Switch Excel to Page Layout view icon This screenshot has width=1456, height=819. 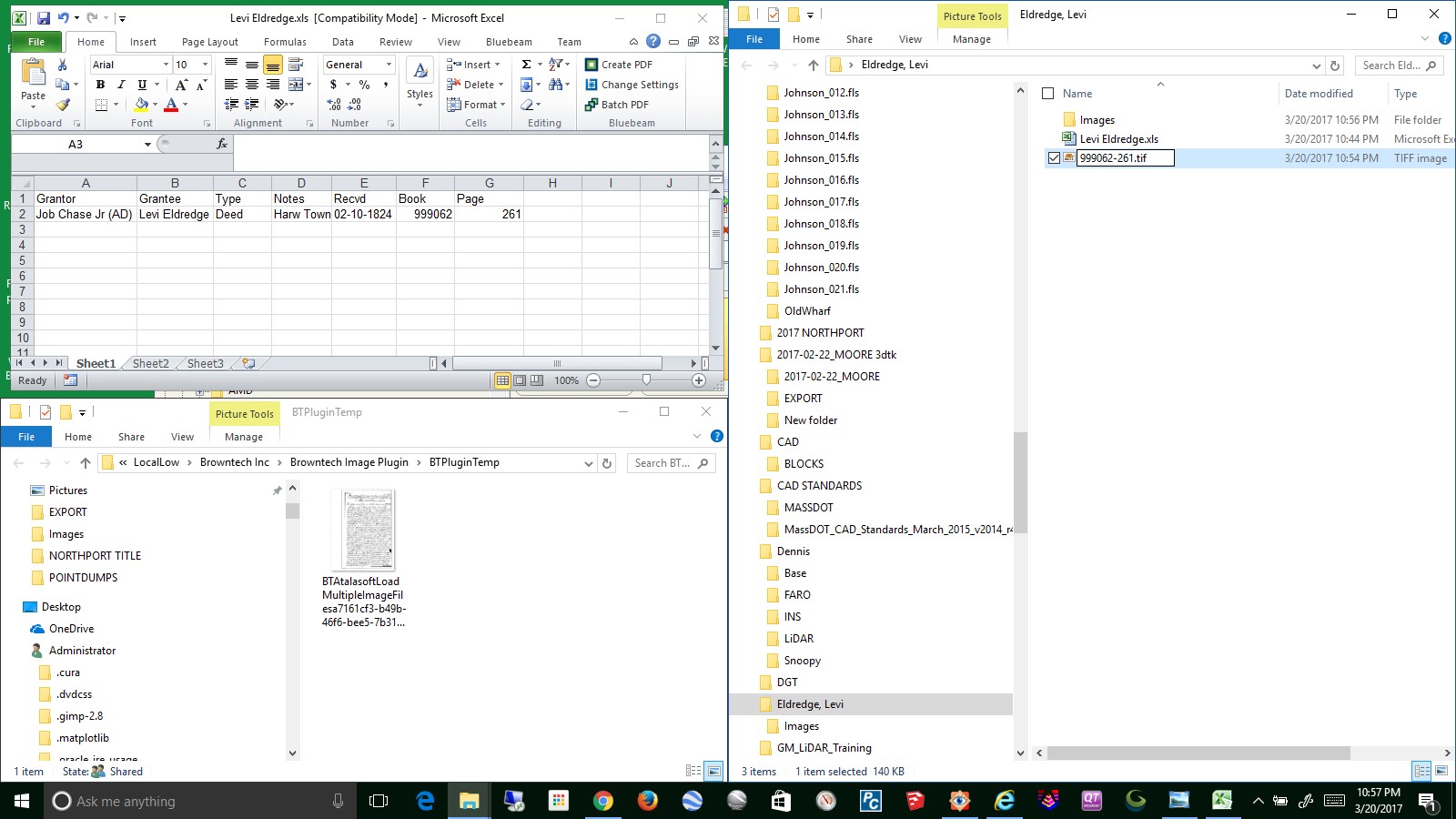pos(520,380)
